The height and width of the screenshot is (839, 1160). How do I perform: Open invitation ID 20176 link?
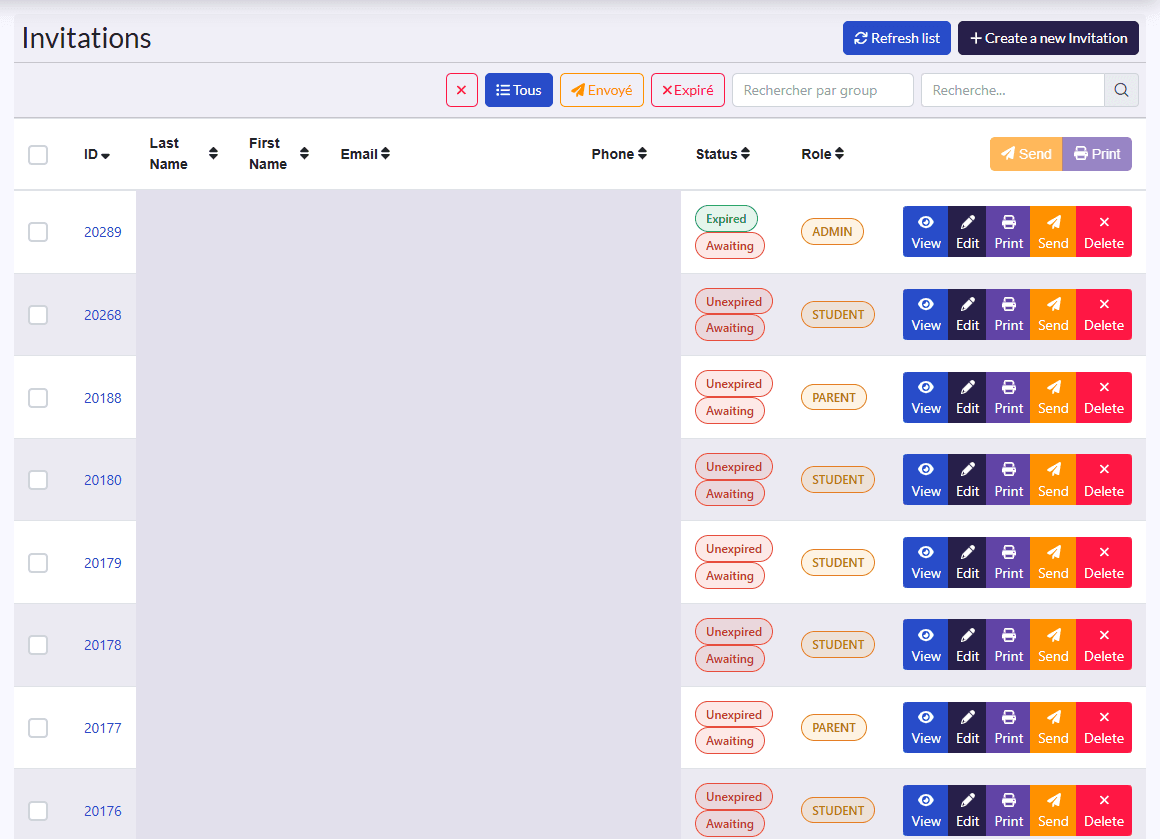point(103,811)
